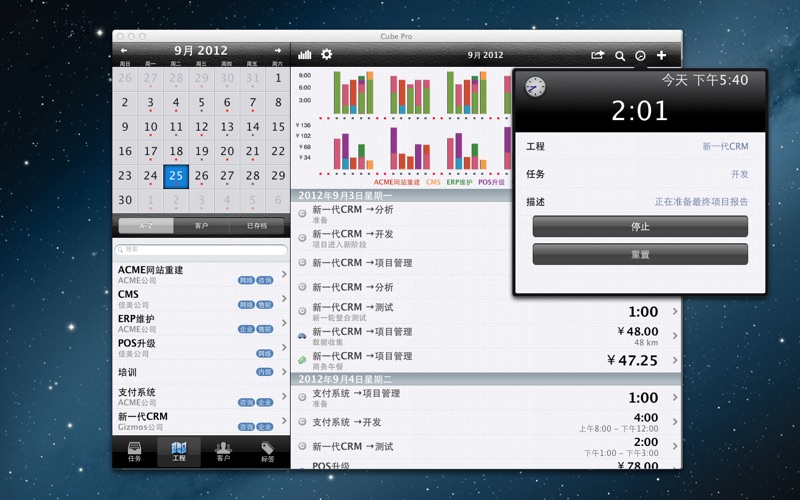Expand 培训 project chevron
The image size is (800, 500).
284,372
